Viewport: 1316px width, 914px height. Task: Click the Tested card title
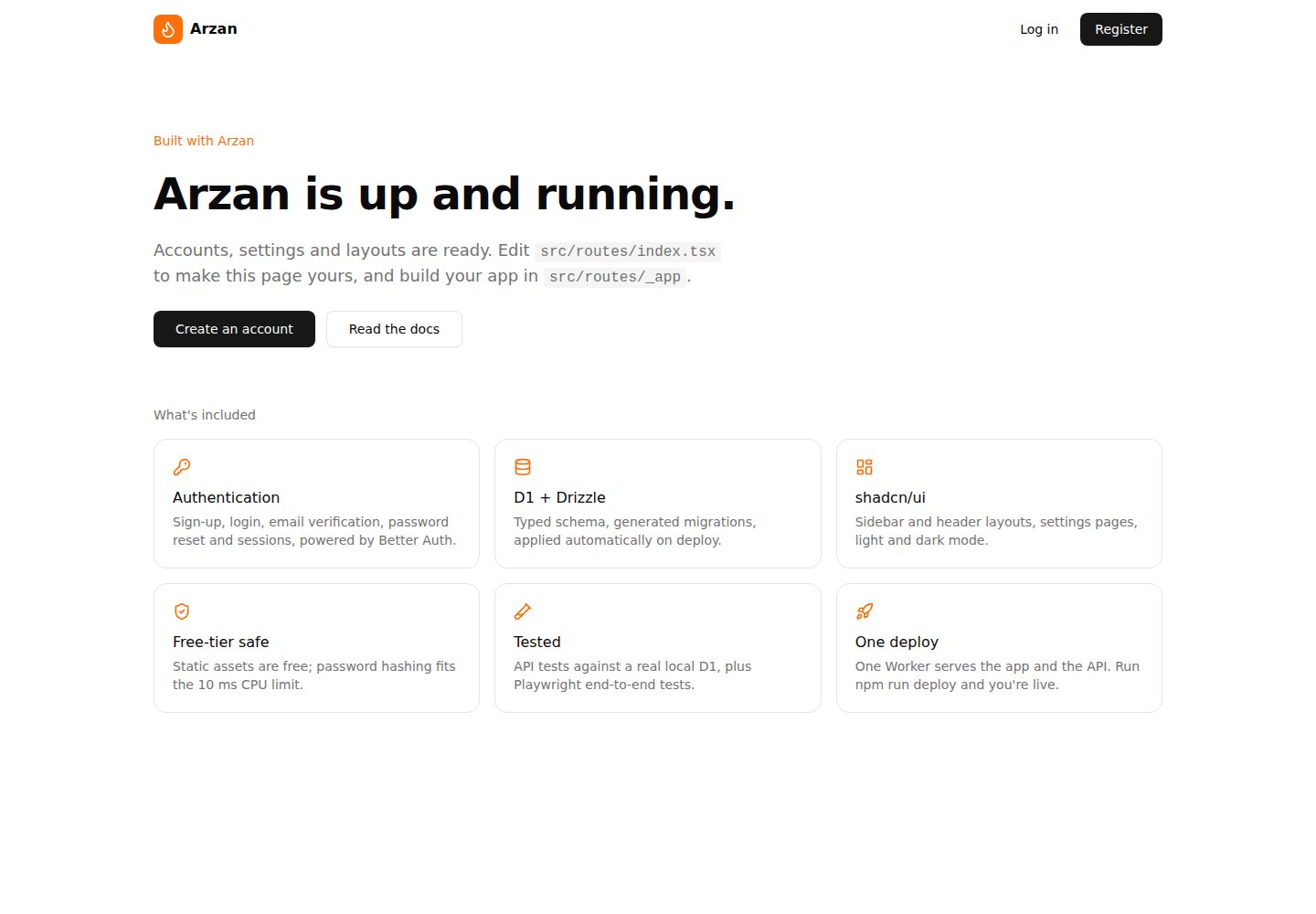click(537, 642)
